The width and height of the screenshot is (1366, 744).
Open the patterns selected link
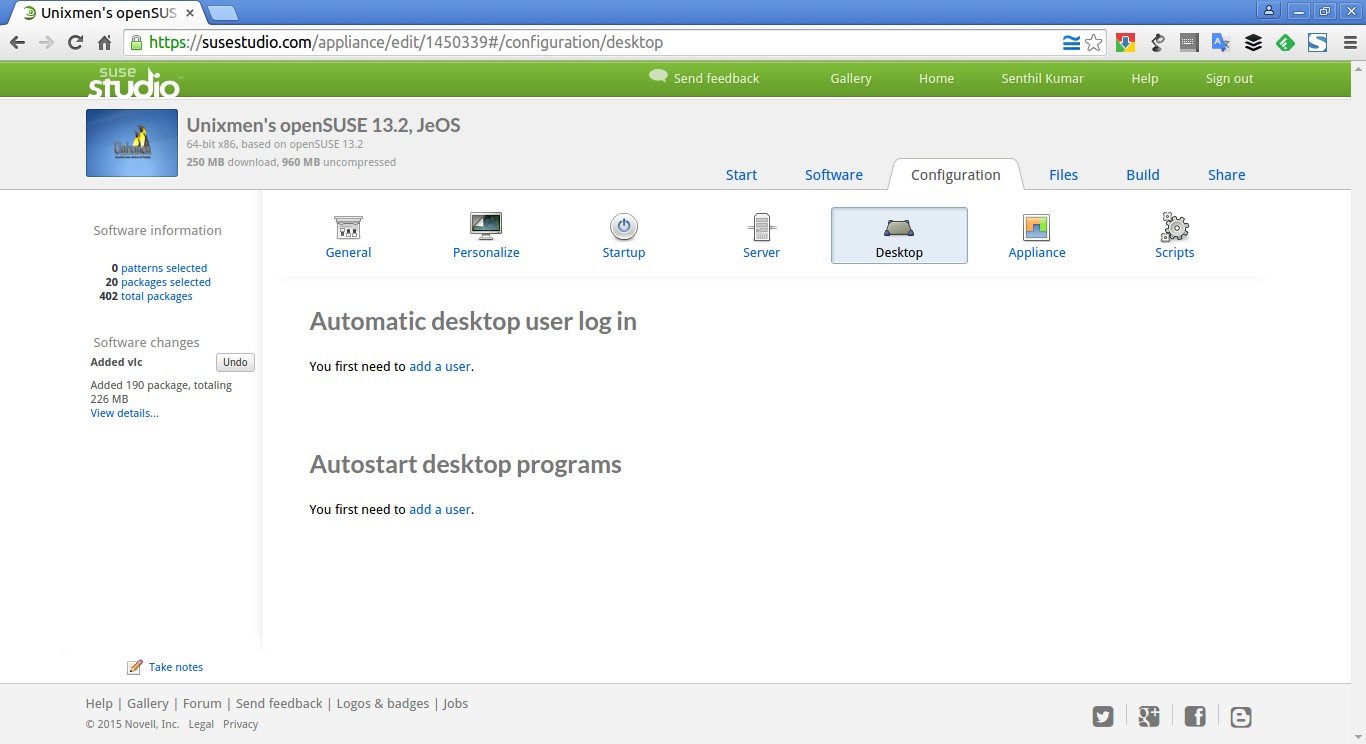tap(164, 268)
